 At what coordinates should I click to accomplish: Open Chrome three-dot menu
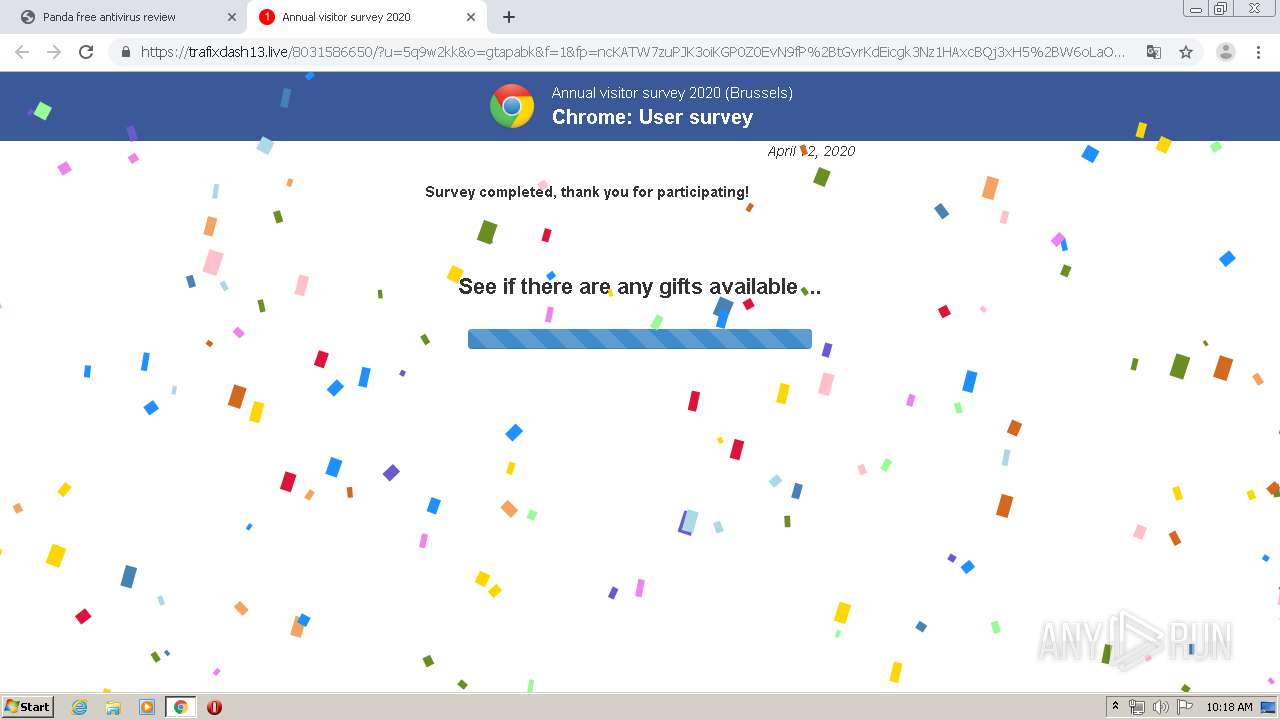point(1258,52)
